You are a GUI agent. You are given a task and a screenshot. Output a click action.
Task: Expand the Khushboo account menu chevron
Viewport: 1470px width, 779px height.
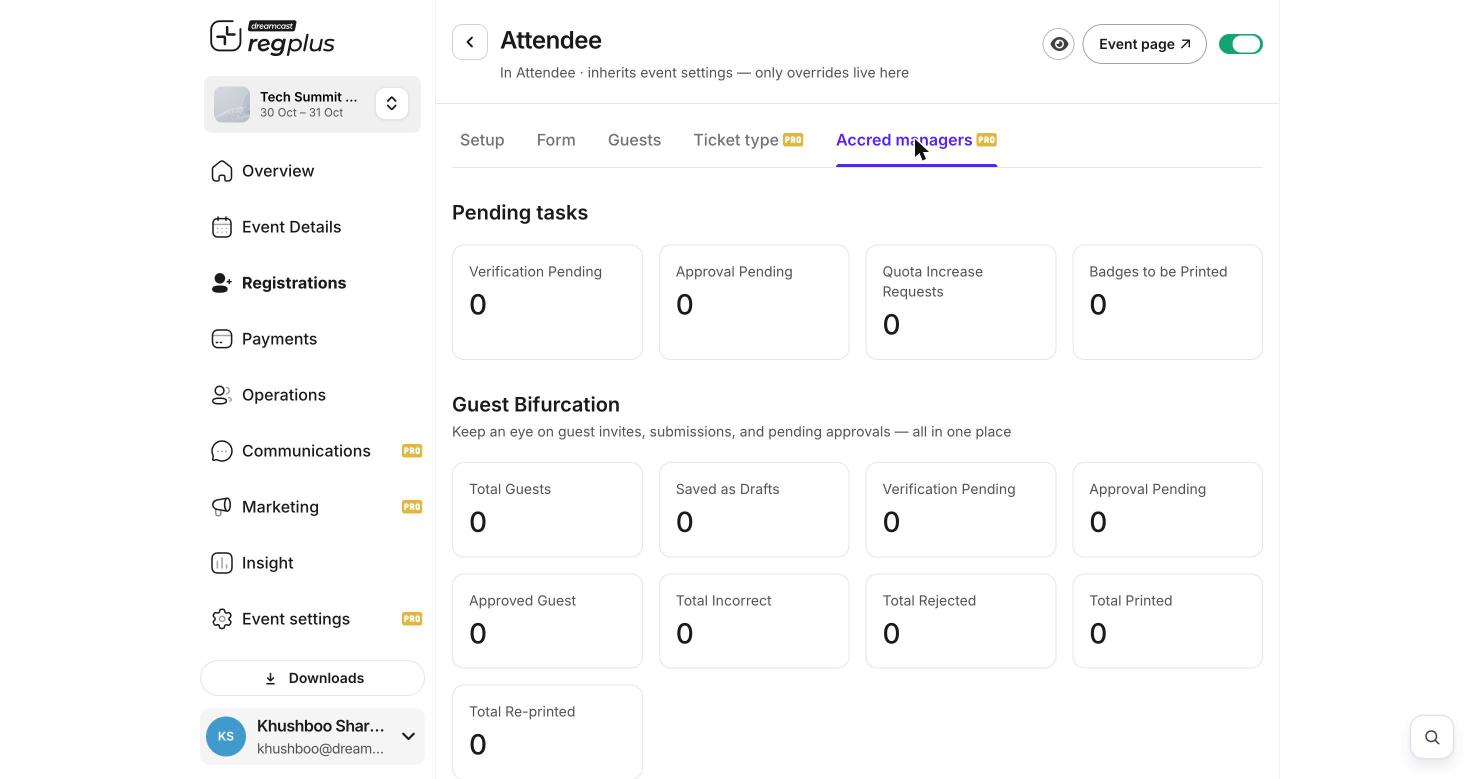408,737
